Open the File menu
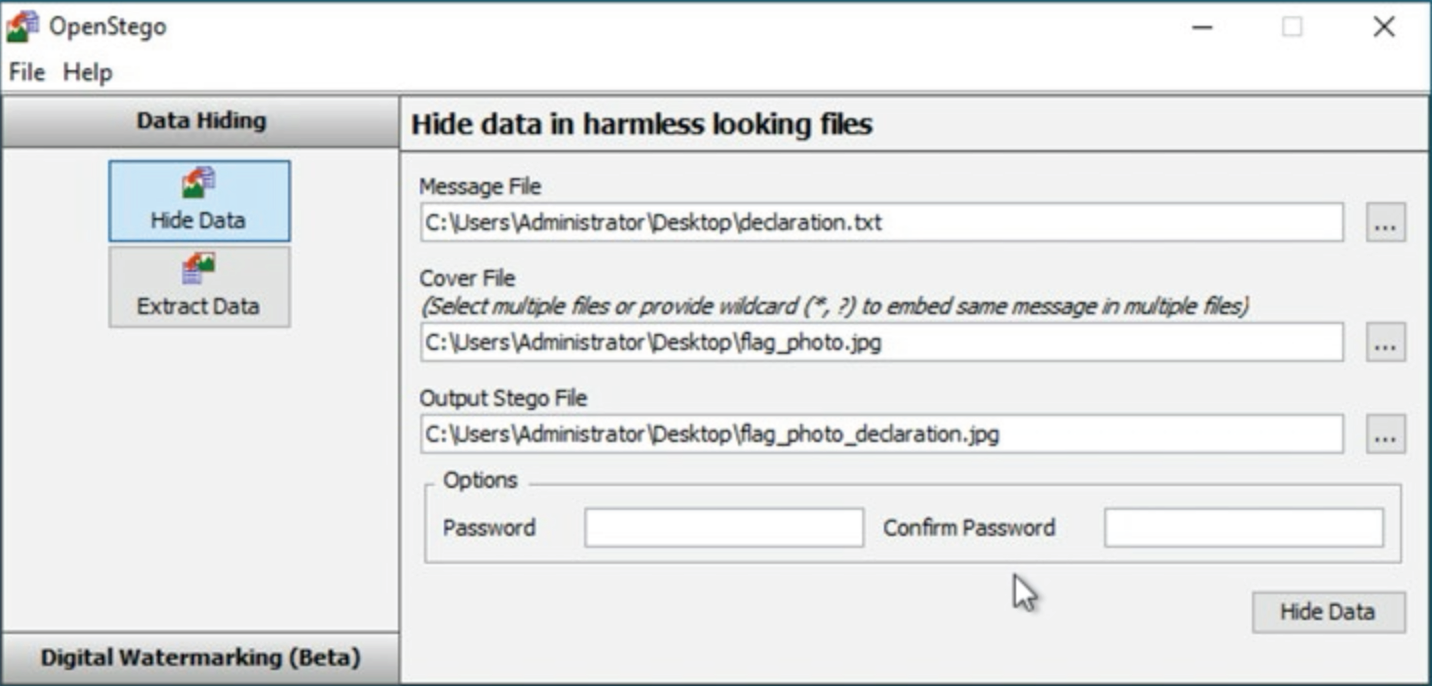1432x686 pixels. click(27, 72)
